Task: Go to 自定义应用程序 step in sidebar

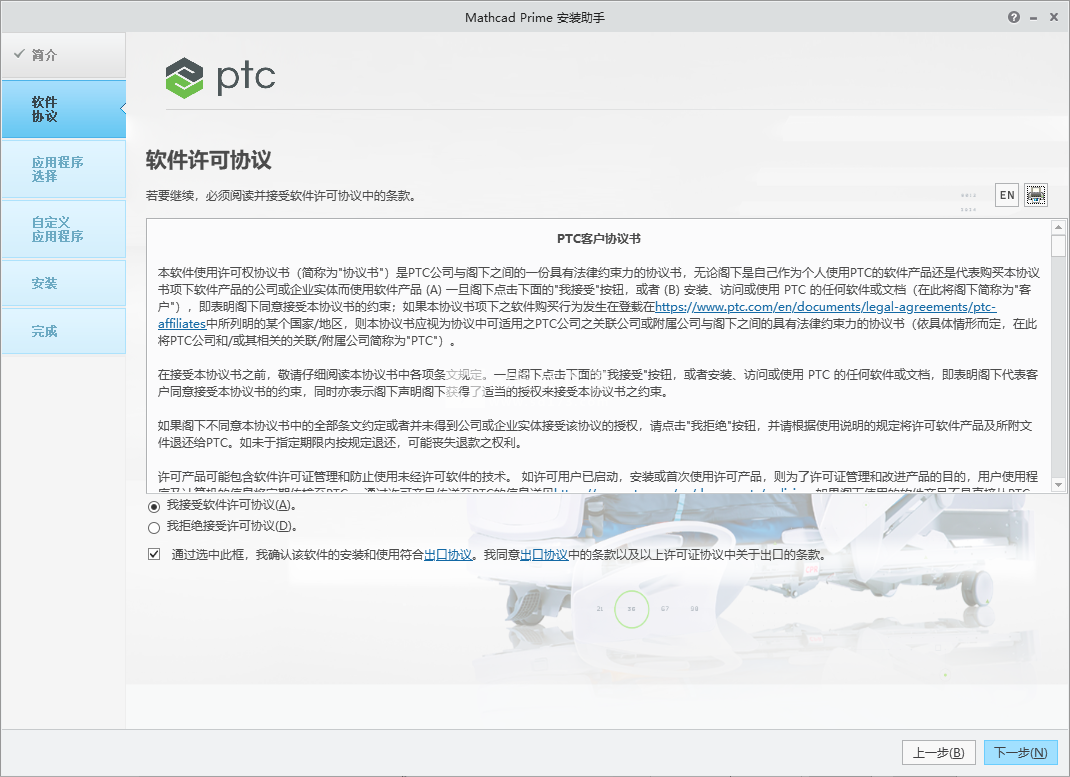Action: [x=63, y=229]
